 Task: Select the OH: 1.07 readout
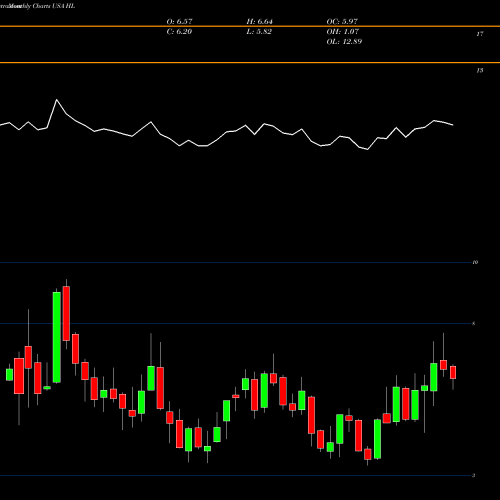(x=343, y=32)
